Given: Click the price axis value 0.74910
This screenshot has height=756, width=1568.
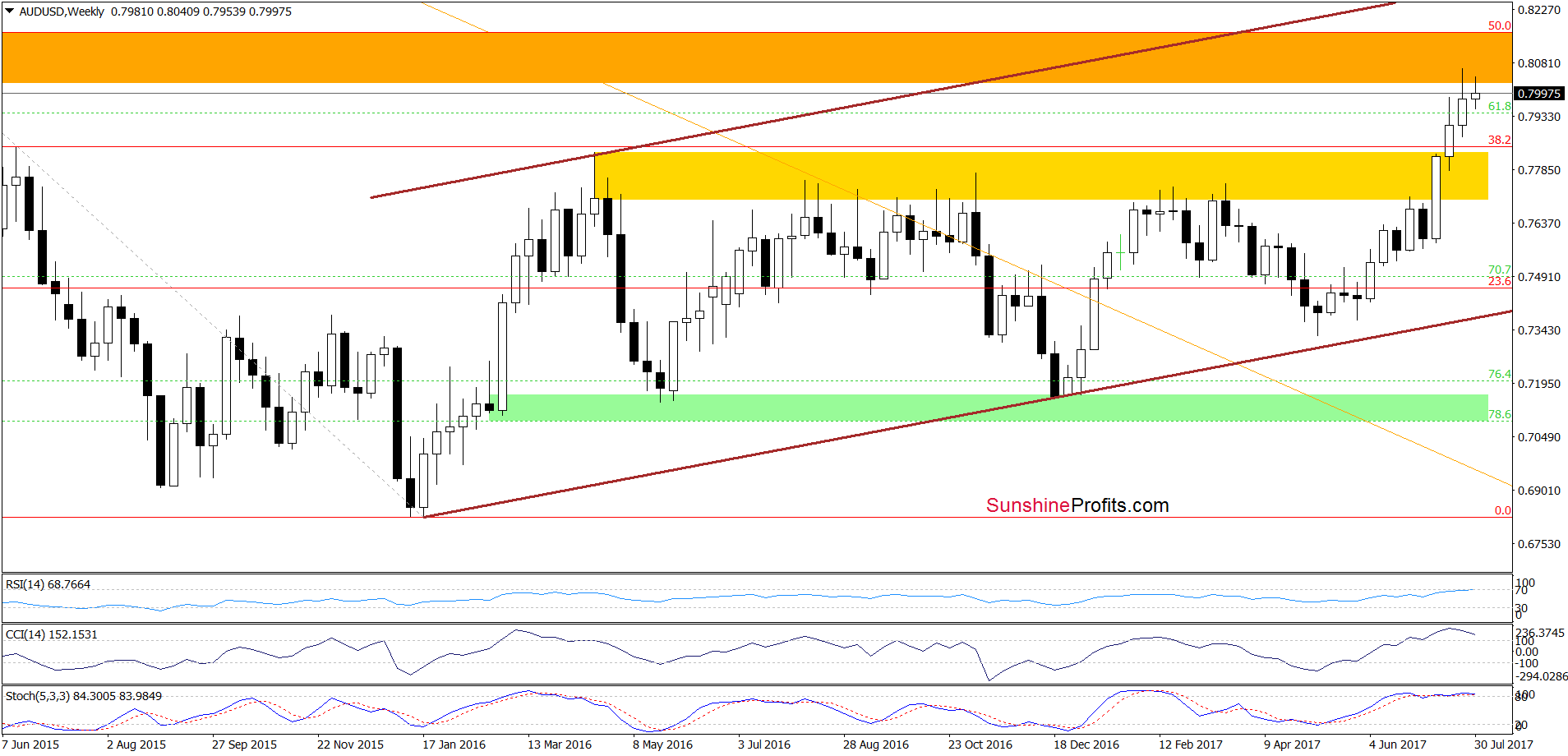Looking at the screenshot, I should [1538, 277].
